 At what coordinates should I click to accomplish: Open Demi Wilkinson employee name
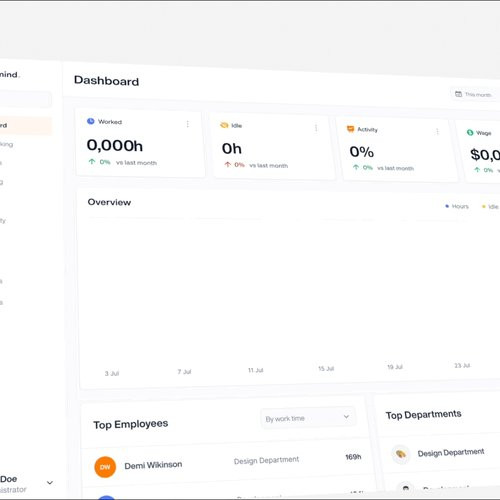pos(153,465)
